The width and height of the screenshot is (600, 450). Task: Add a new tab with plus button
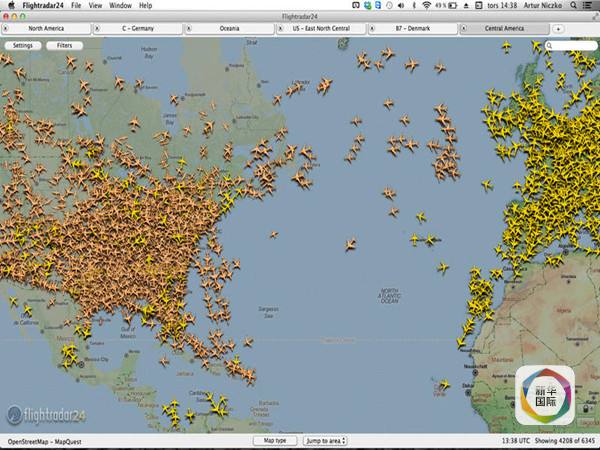[558, 29]
